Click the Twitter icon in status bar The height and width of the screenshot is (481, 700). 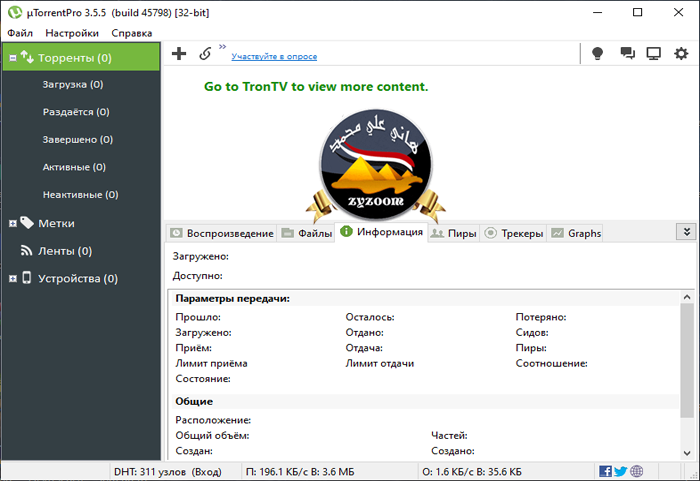tap(621, 471)
